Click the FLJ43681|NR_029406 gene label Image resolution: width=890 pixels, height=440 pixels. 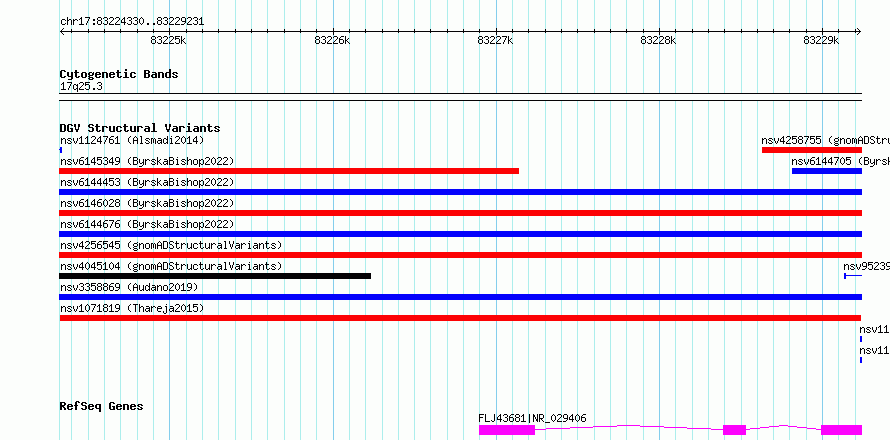(533, 418)
